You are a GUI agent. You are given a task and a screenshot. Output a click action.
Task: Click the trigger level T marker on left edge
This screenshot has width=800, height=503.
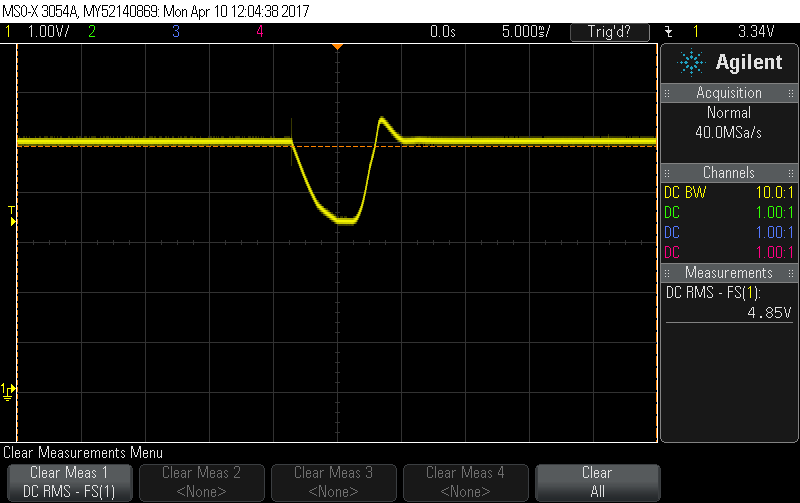pyautogui.click(x=12, y=216)
